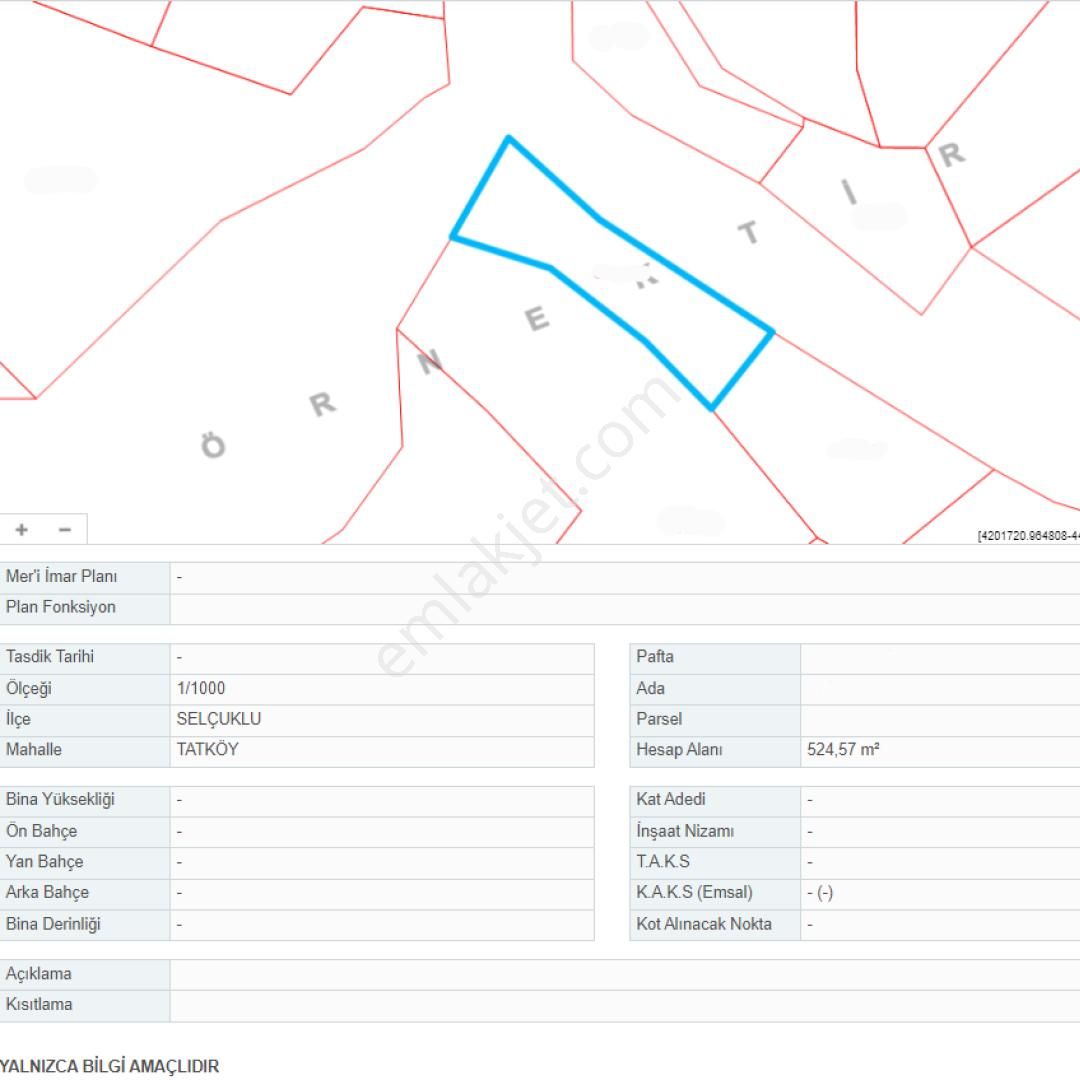Click the TATKÖY neighborhood value
Image resolution: width=1080 pixels, height=1080 pixels.
(207, 749)
